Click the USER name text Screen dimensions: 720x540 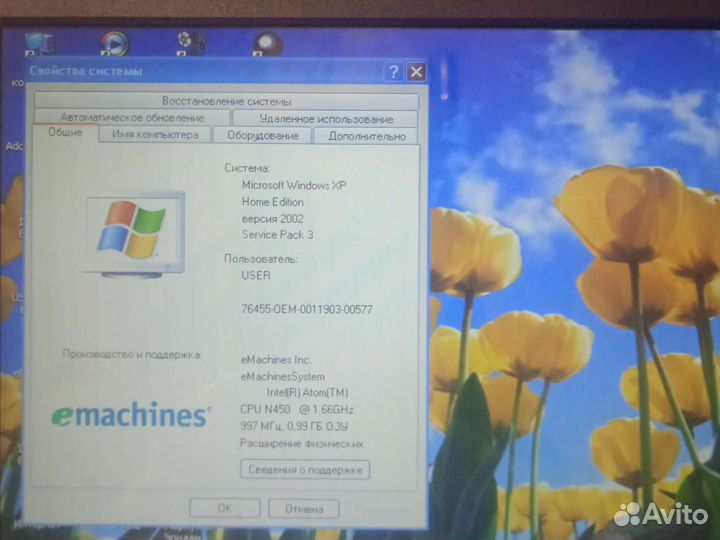[x=256, y=276]
